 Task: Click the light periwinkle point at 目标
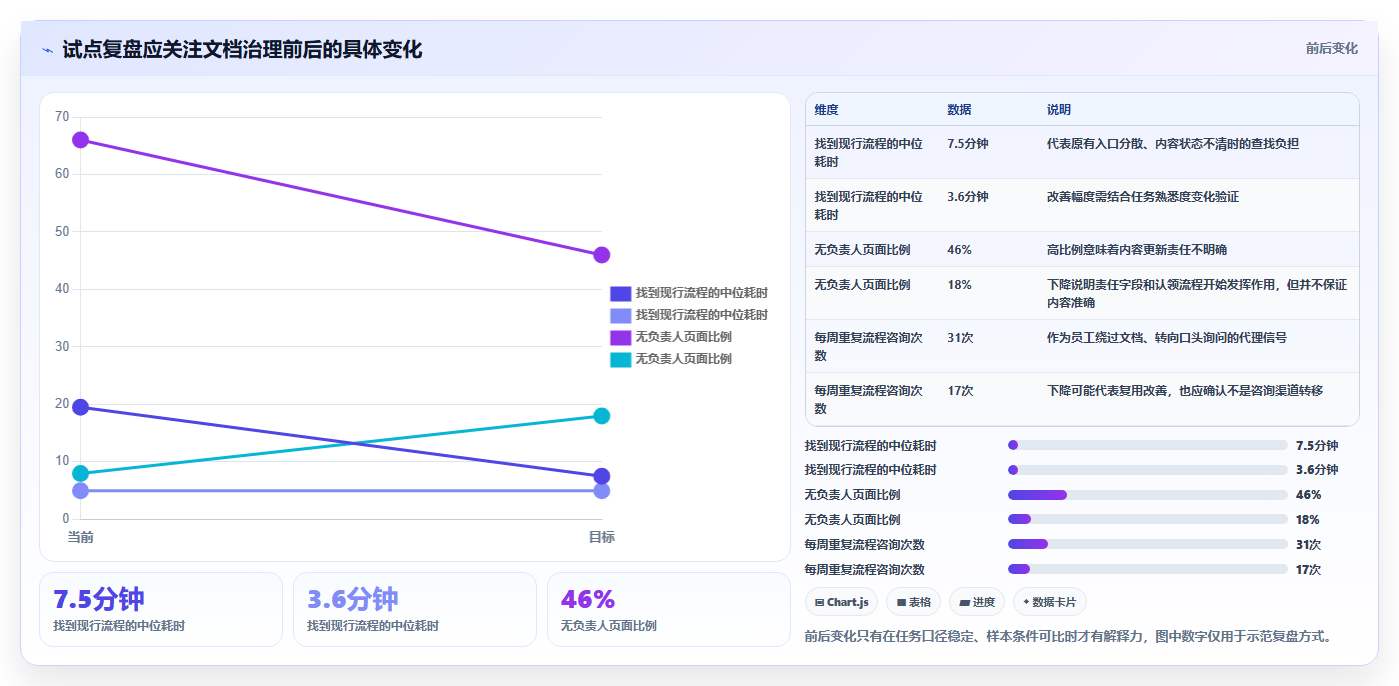[602, 491]
